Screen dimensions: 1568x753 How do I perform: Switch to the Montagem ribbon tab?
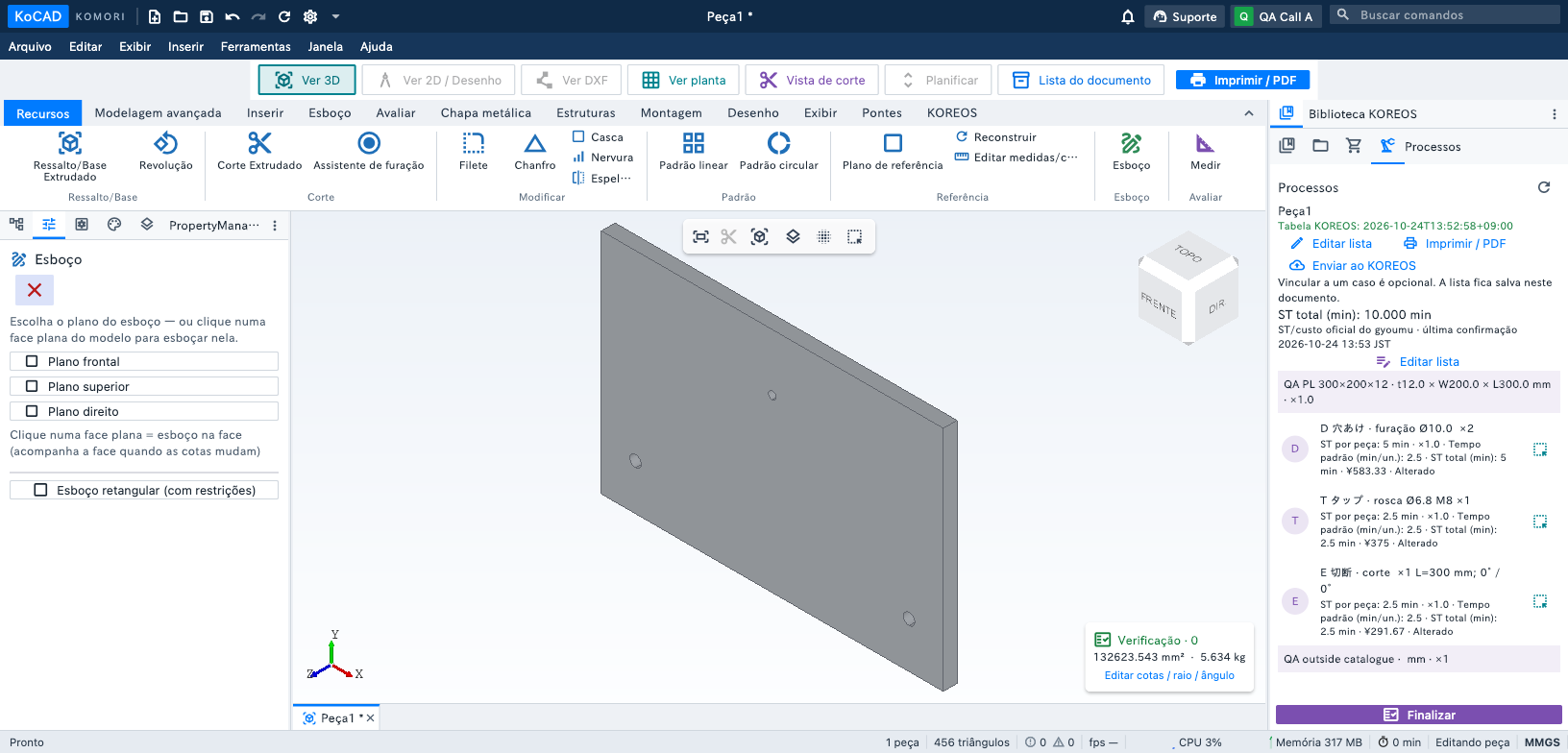point(672,112)
